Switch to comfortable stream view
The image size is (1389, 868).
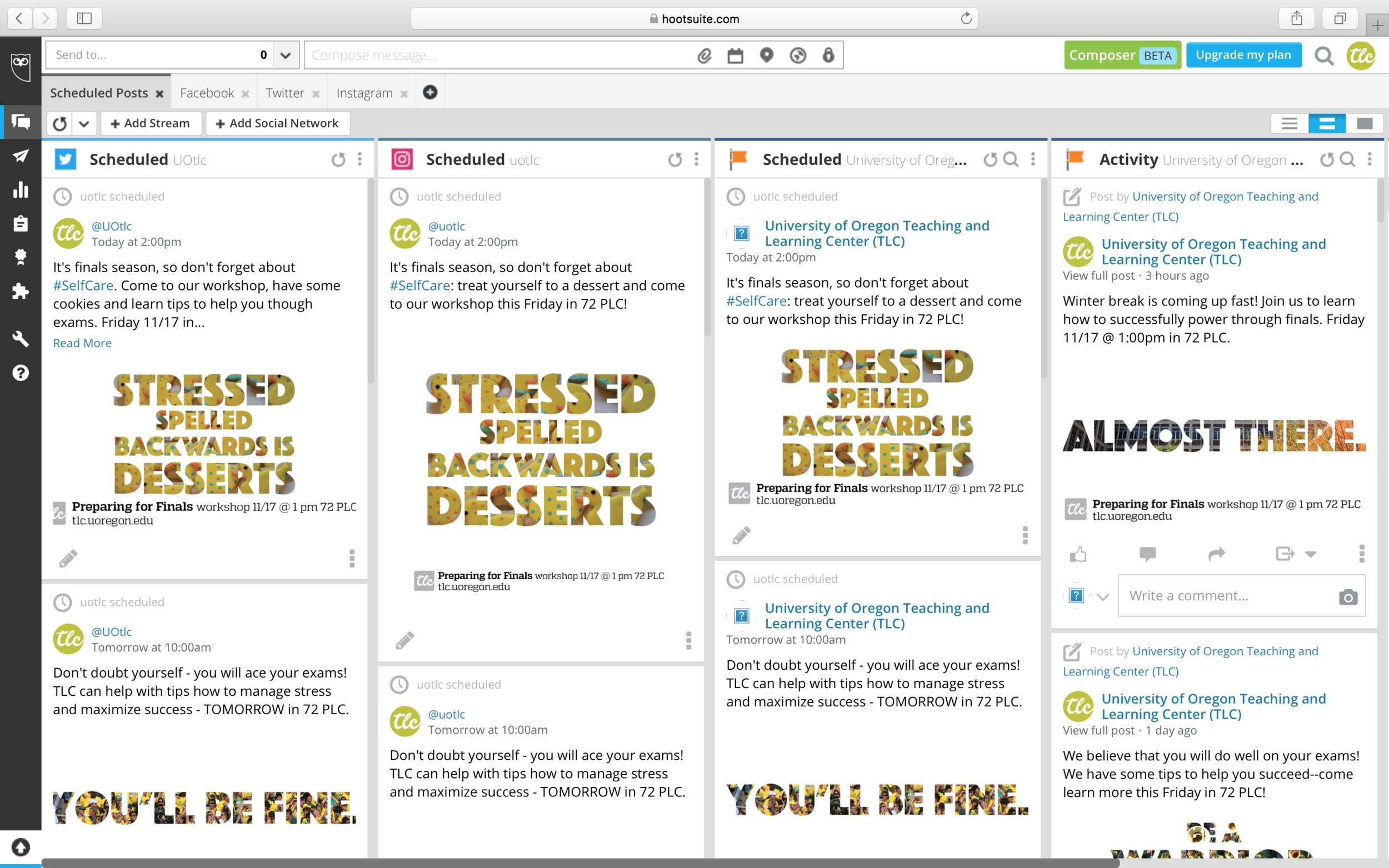[x=1365, y=123]
